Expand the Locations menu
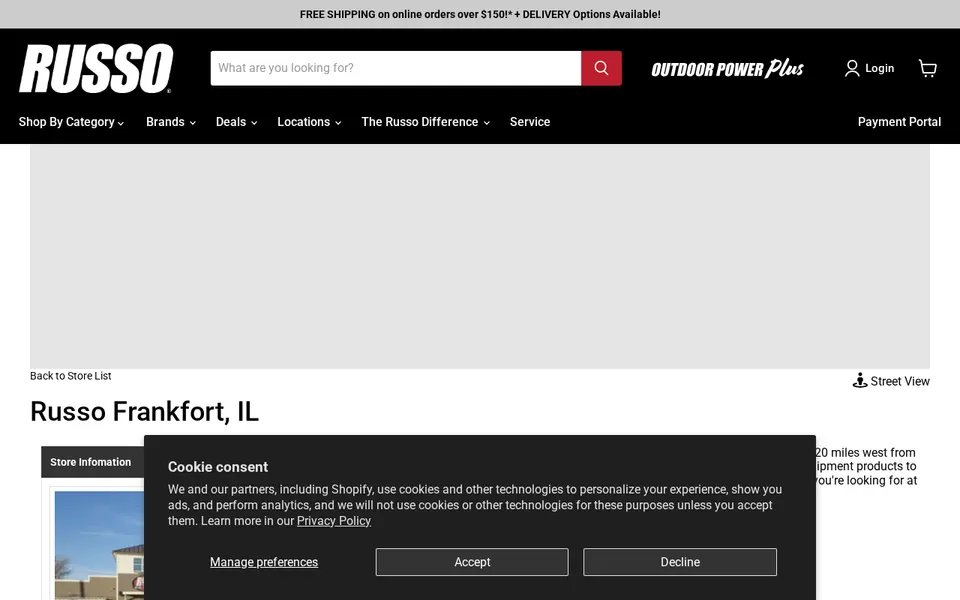Viewport: 960px width, 600px height. pyautogui.click(x=309, y=122)
